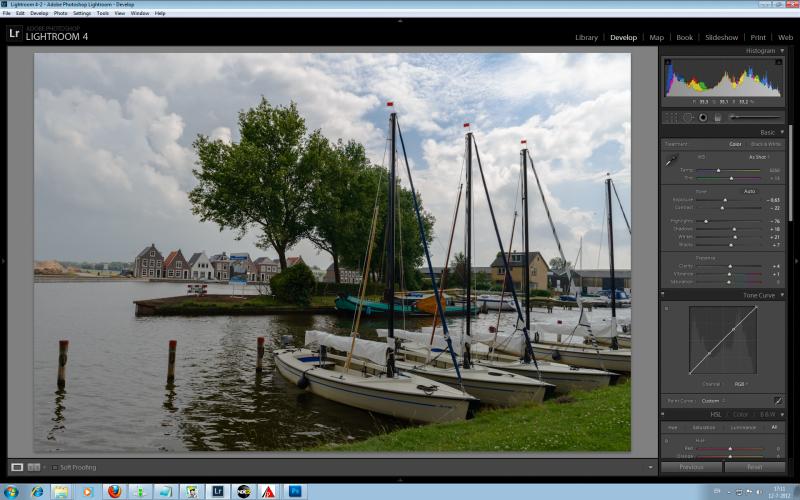Open Photoshop from the Windows taskbar
This screenshot has width=800, height=500.
click(295, 491)
